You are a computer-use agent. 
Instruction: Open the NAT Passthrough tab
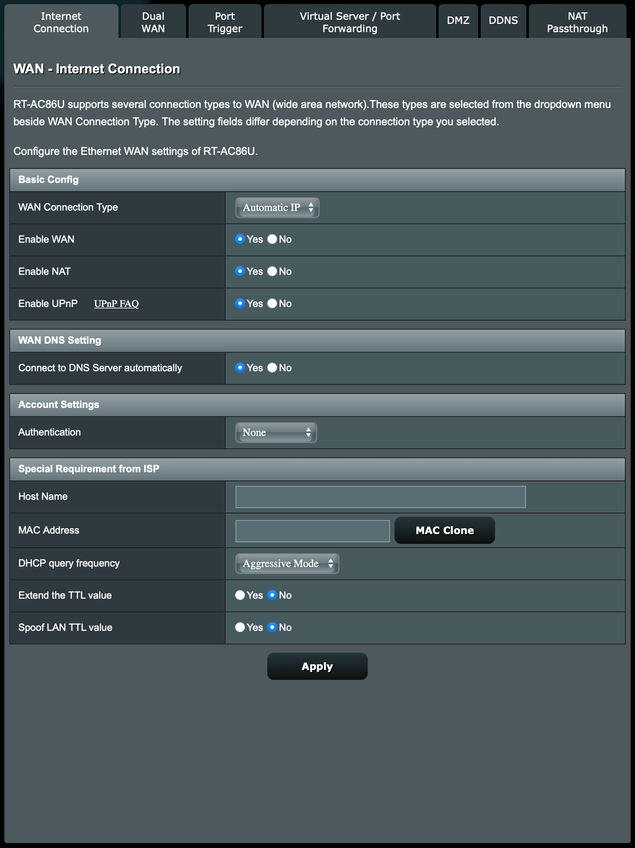click(577, 22)
